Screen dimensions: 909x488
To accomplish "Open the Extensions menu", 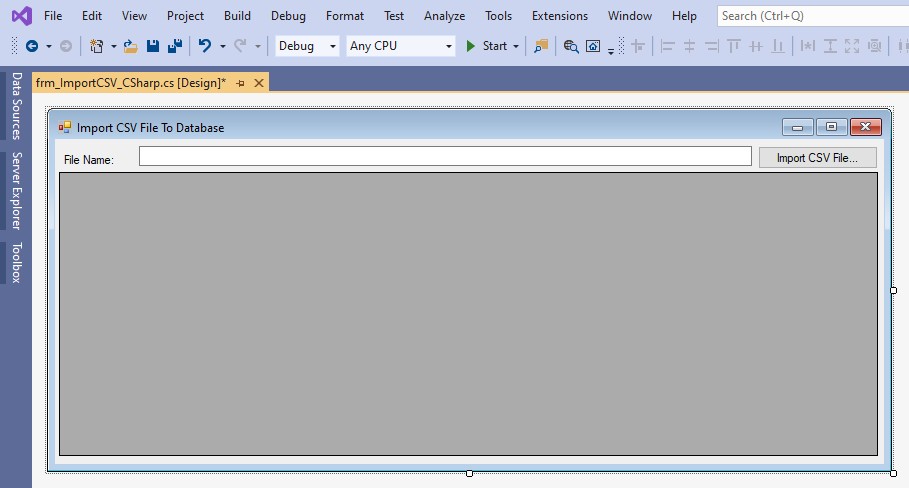I will pos(559,16).
